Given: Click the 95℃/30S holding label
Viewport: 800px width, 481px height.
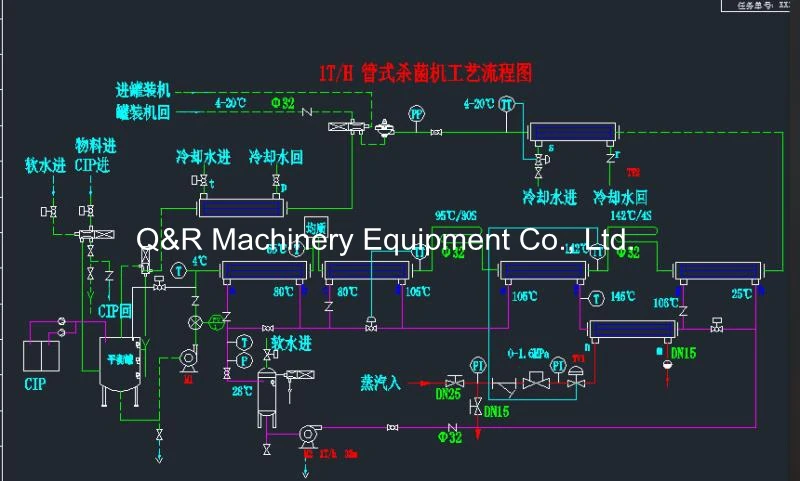Looking at the screenshot, I should (x=456, y=215).
